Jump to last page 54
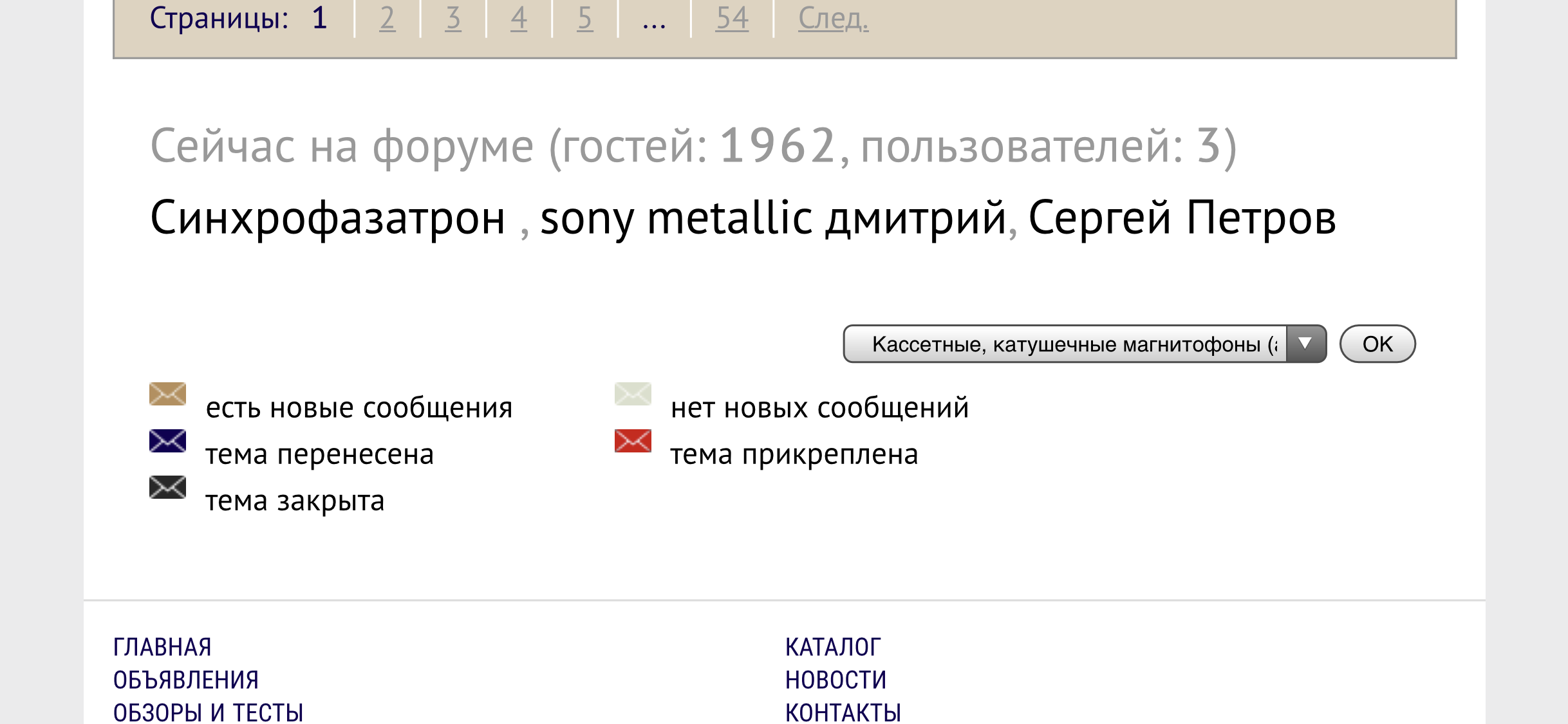This screenshot has height=724, width=1568. tap(732, 18)
